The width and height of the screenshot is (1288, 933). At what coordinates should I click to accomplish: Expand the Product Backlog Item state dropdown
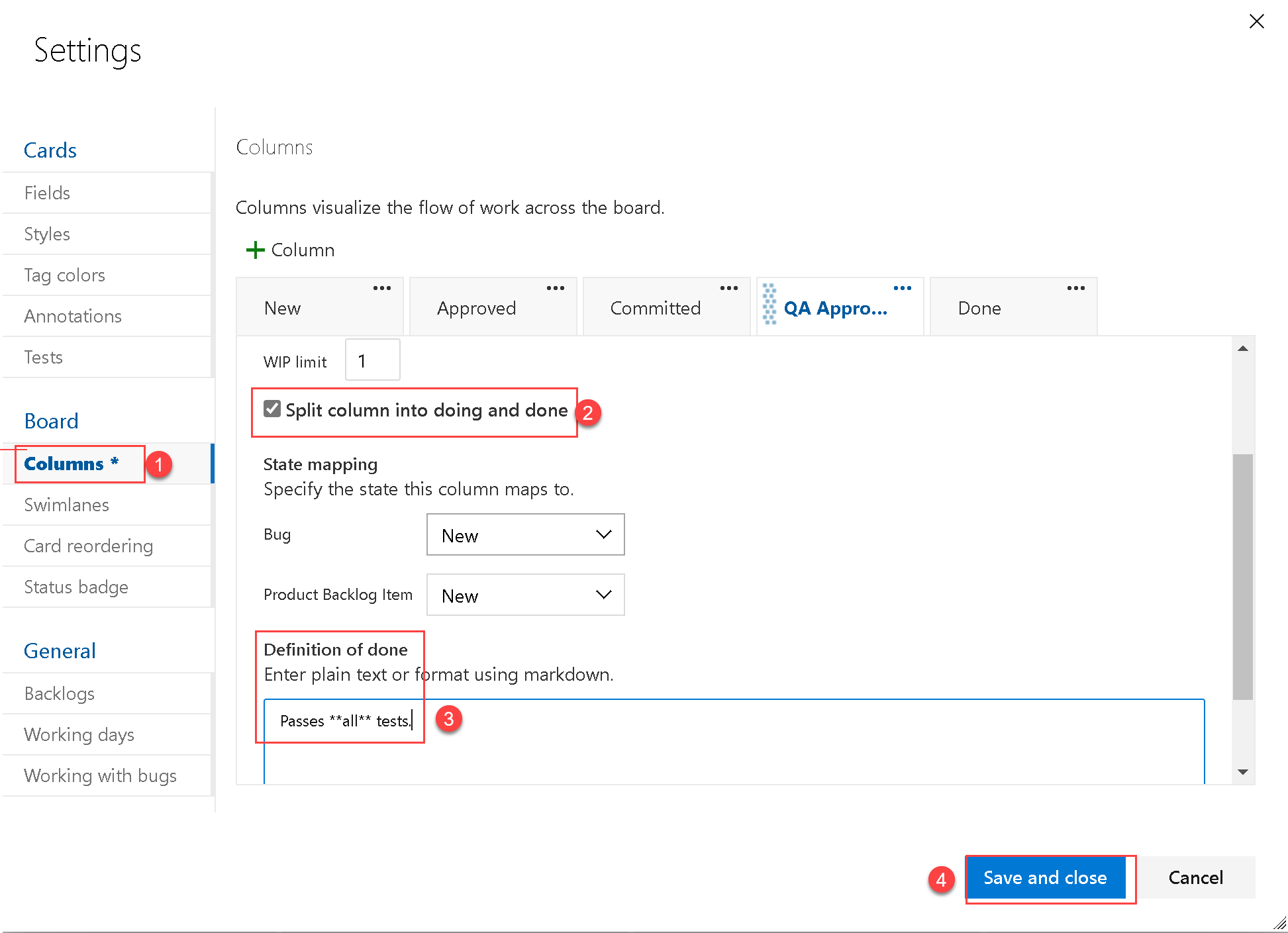pyautogui.click(x=525, y=595)
